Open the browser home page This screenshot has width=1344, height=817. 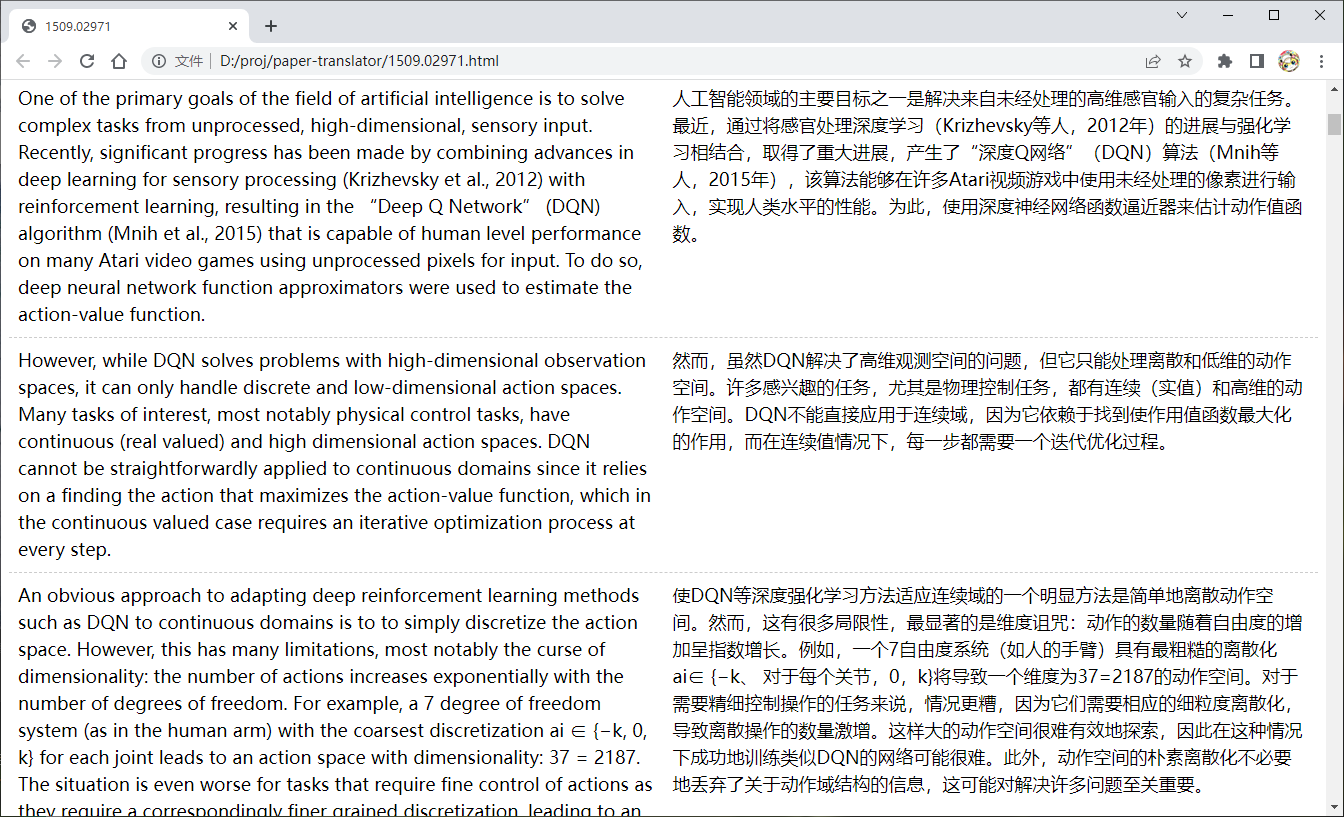(119, 61)
